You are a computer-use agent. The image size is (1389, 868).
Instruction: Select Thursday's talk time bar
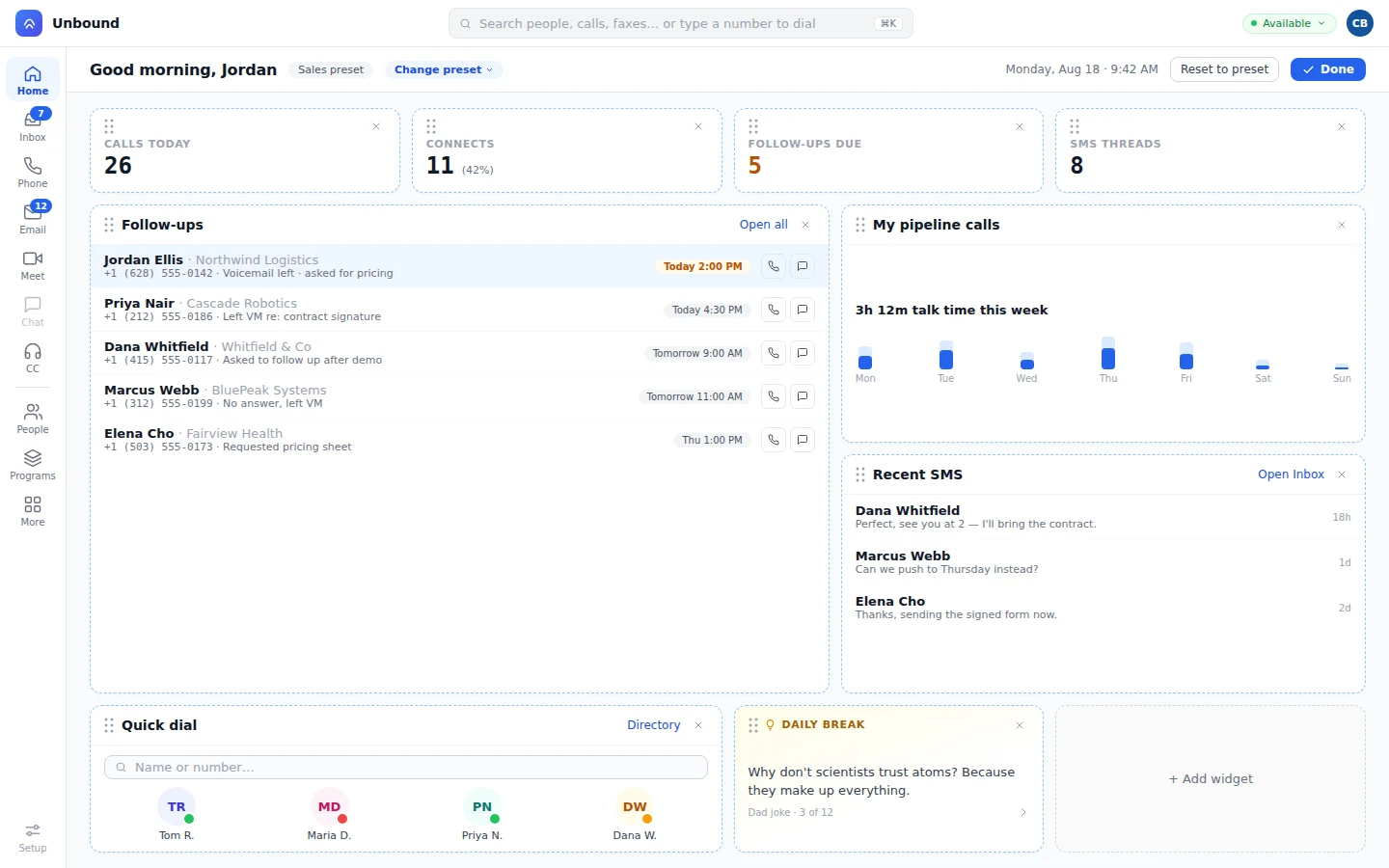(1108, 354)
